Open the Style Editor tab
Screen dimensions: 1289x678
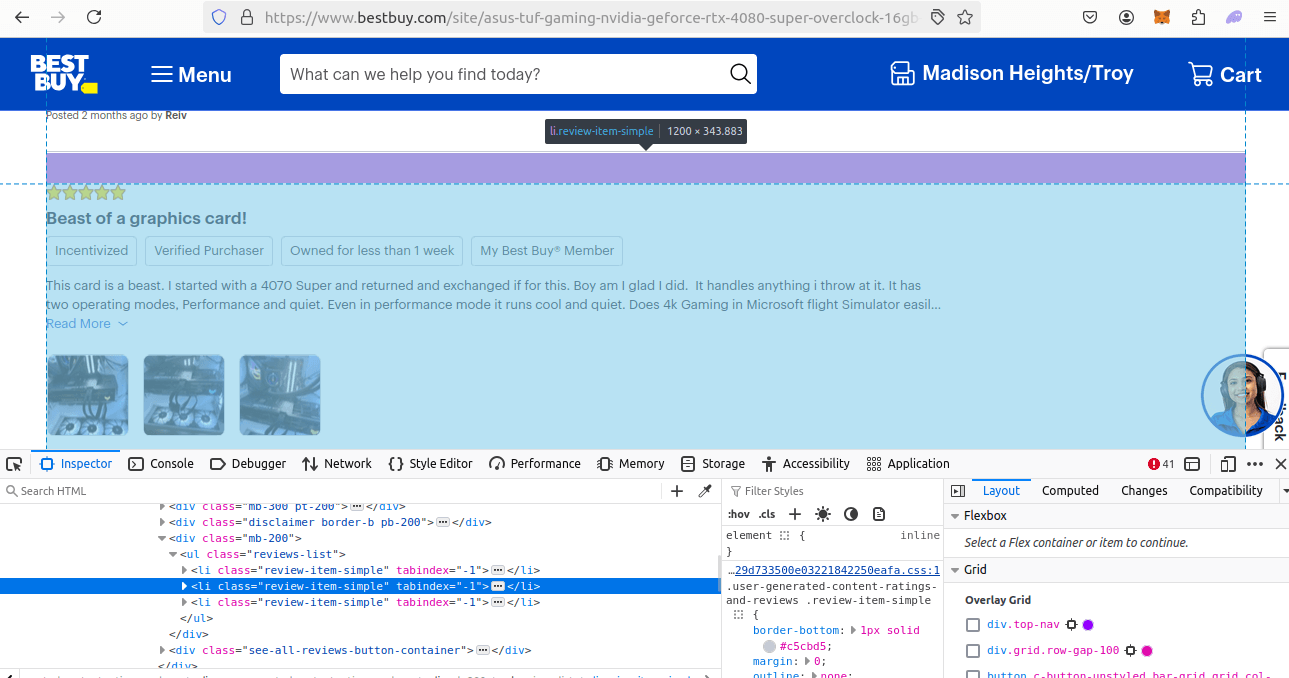(x=430, y=464)
